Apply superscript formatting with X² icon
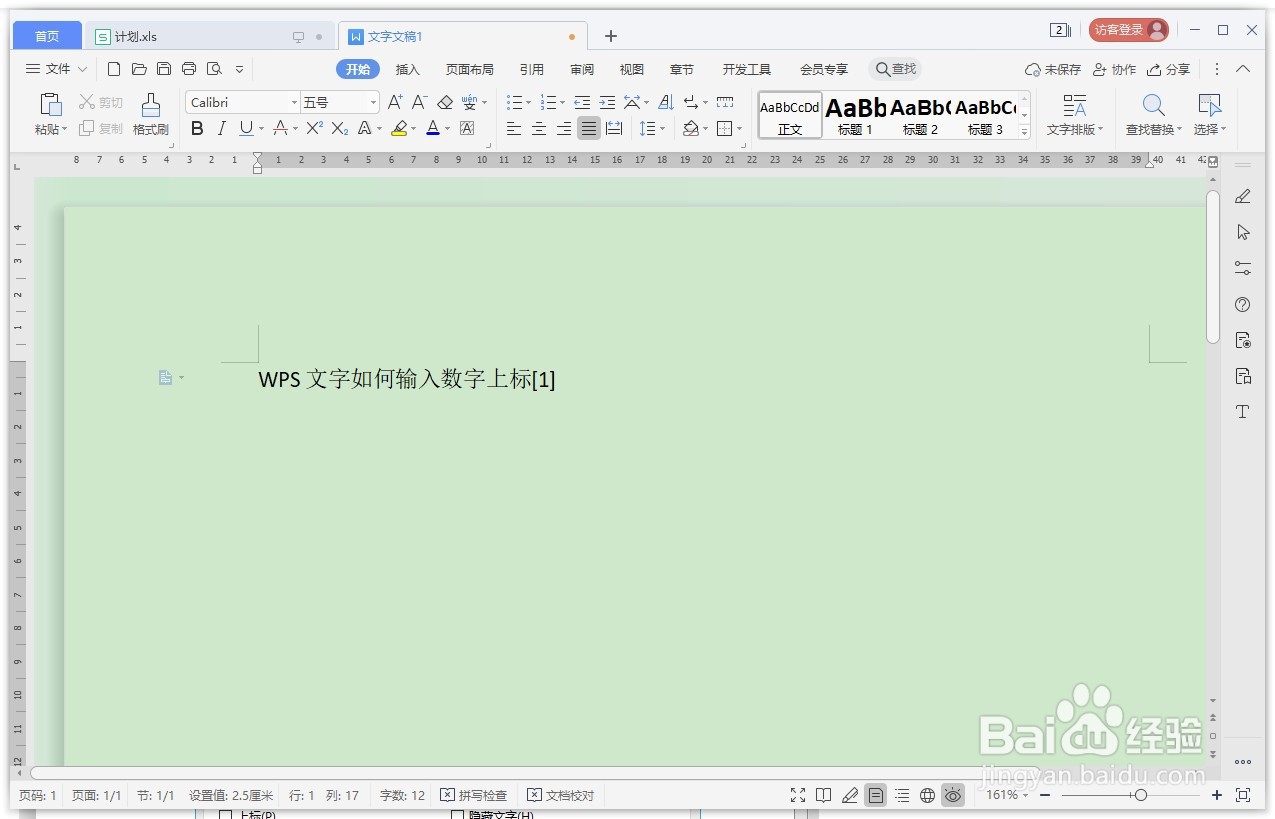Image resolution: width=1275 pixels, height=819 pixels. (x=311, y=128)
